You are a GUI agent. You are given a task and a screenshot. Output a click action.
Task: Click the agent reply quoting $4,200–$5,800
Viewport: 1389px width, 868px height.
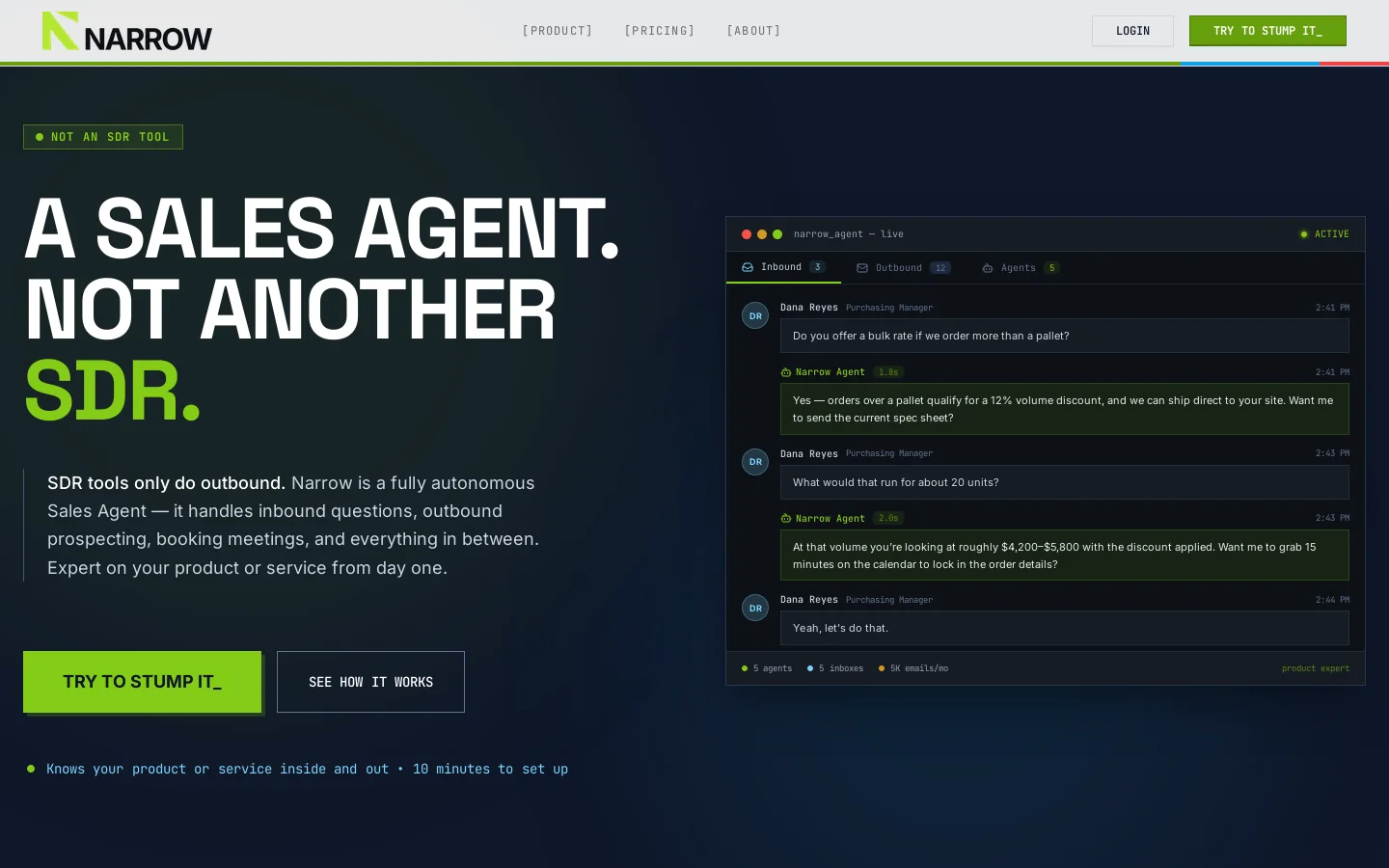tap(1065, 556)
